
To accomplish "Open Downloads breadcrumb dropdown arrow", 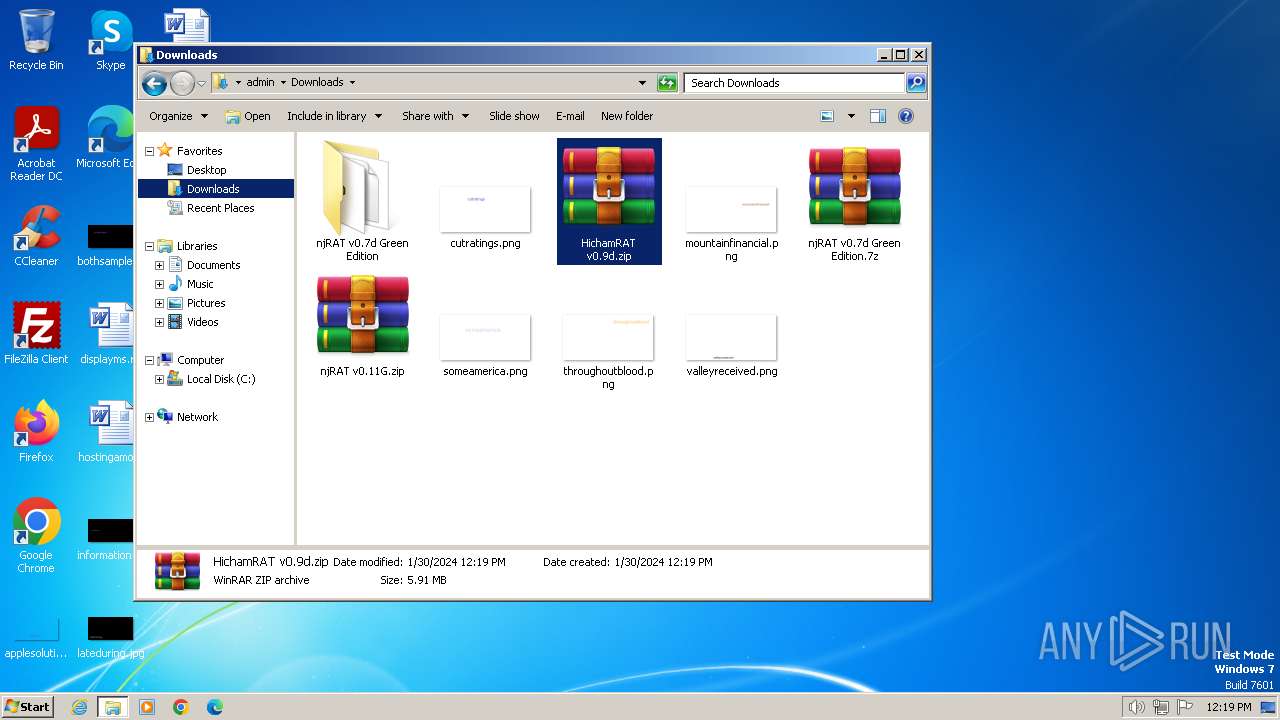I will (x=352, y=83).
